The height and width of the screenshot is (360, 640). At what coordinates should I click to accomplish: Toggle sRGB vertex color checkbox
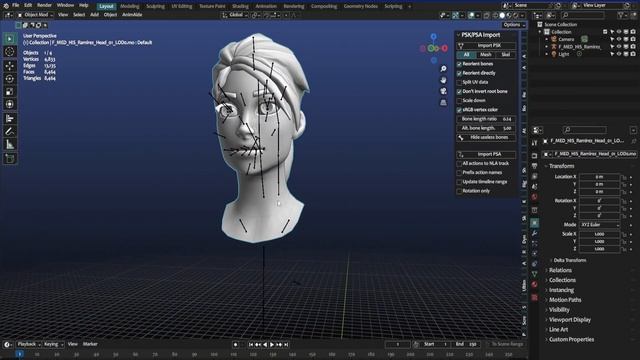tap(459, 110)
